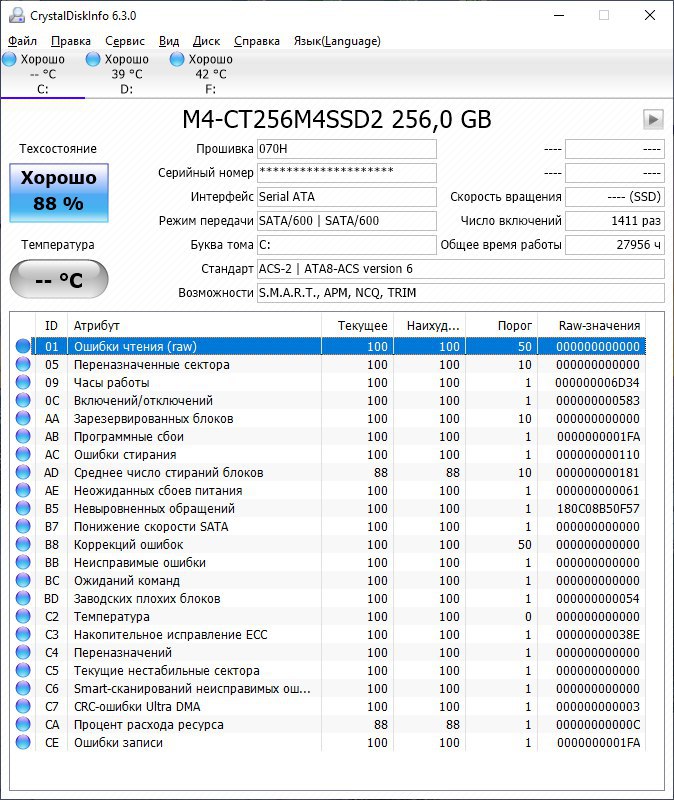Click status orb of Заводских плохих блоков row

(23, 598)
